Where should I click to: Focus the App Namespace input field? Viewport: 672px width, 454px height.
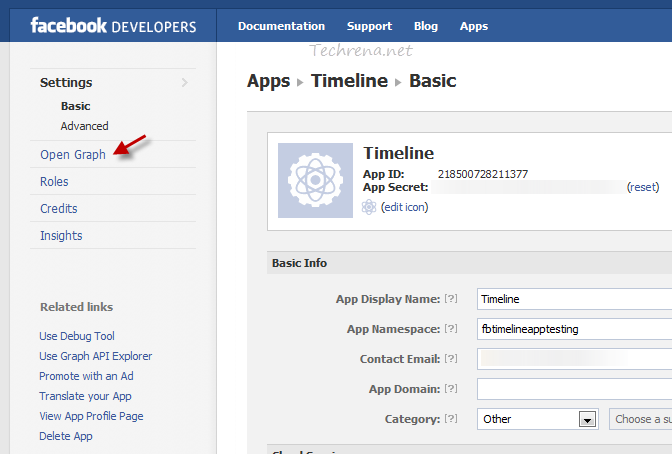click(574, 329)
